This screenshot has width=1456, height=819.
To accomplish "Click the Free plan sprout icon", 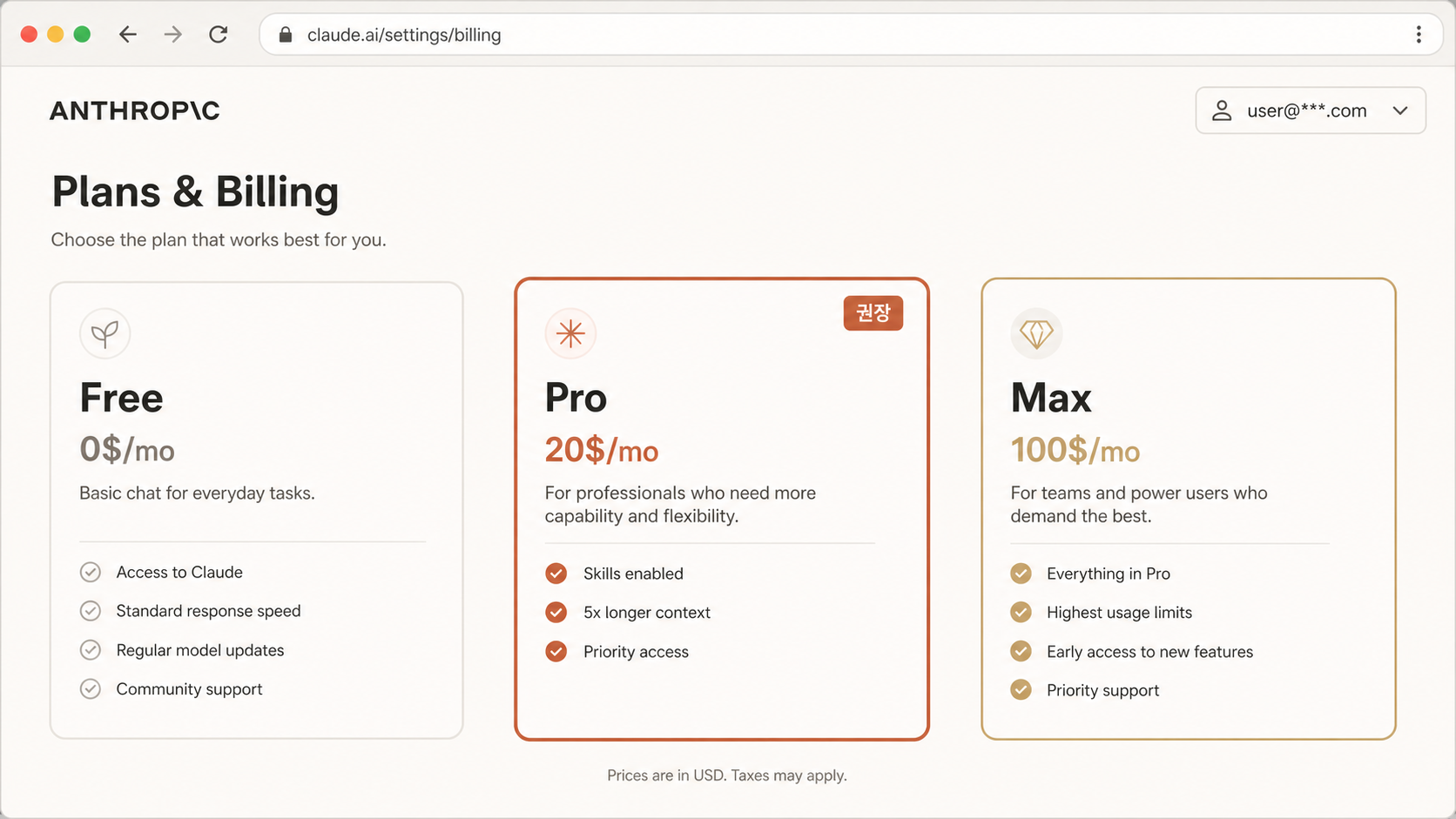I will pyautogui.click(x=105, y=333).
